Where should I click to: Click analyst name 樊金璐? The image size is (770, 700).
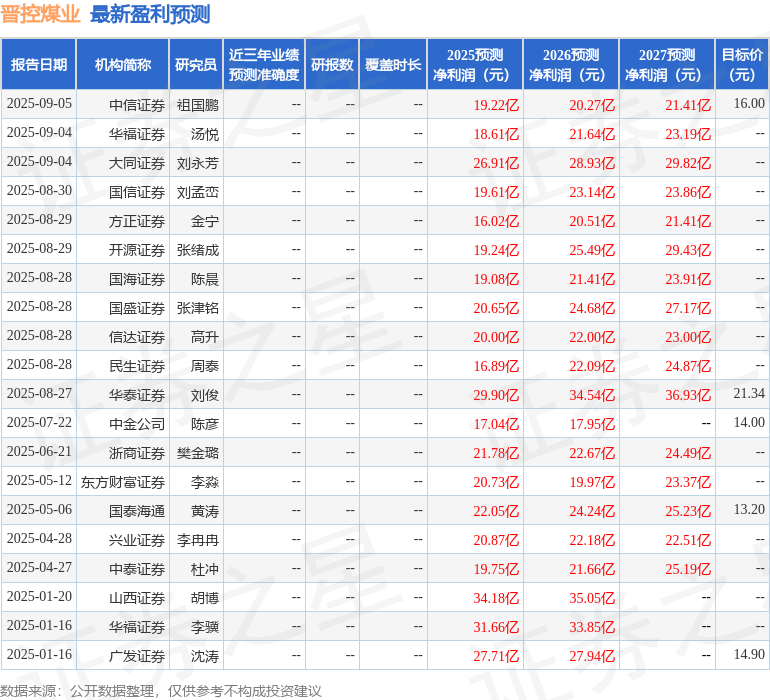tap(197, 453)
